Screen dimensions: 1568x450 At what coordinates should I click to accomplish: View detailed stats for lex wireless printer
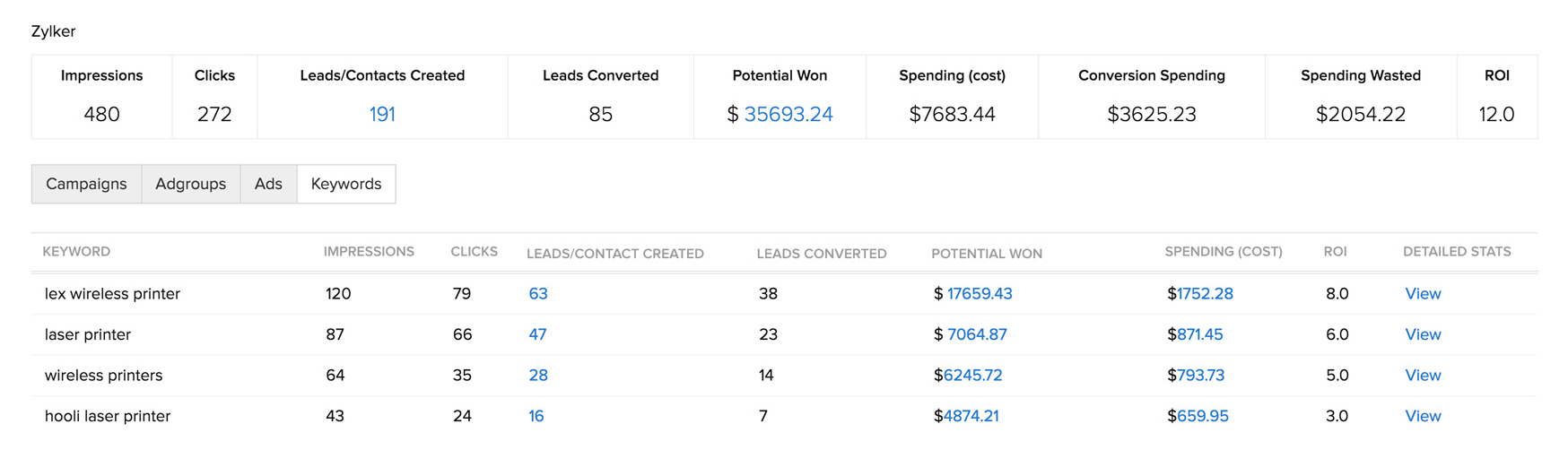point(1423,294)
